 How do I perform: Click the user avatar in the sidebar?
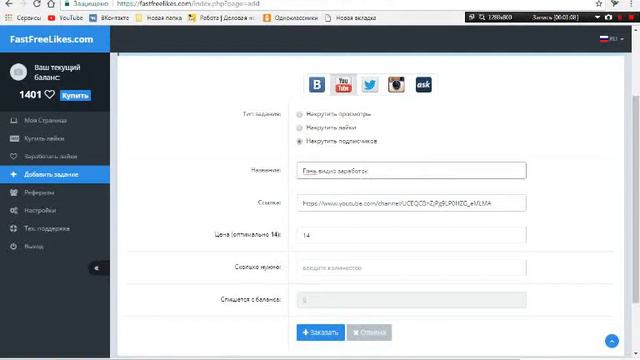click(18, 72)
